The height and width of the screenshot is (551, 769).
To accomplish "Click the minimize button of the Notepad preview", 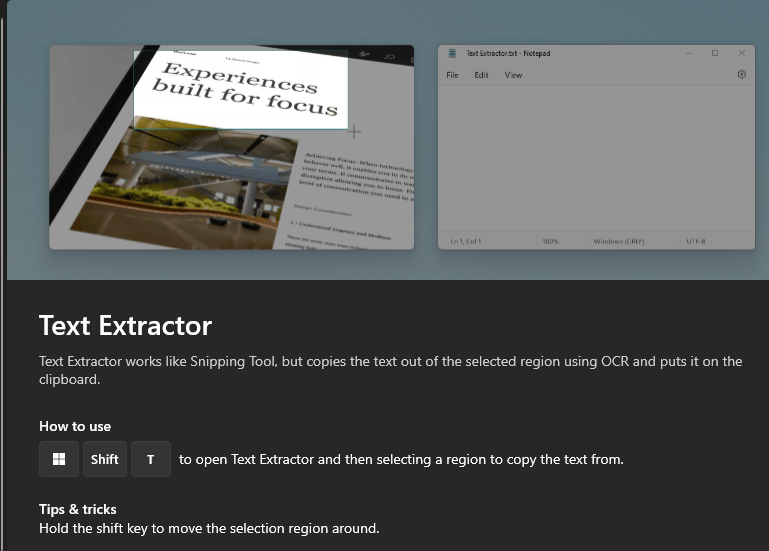I will click(x=689, y=53).
